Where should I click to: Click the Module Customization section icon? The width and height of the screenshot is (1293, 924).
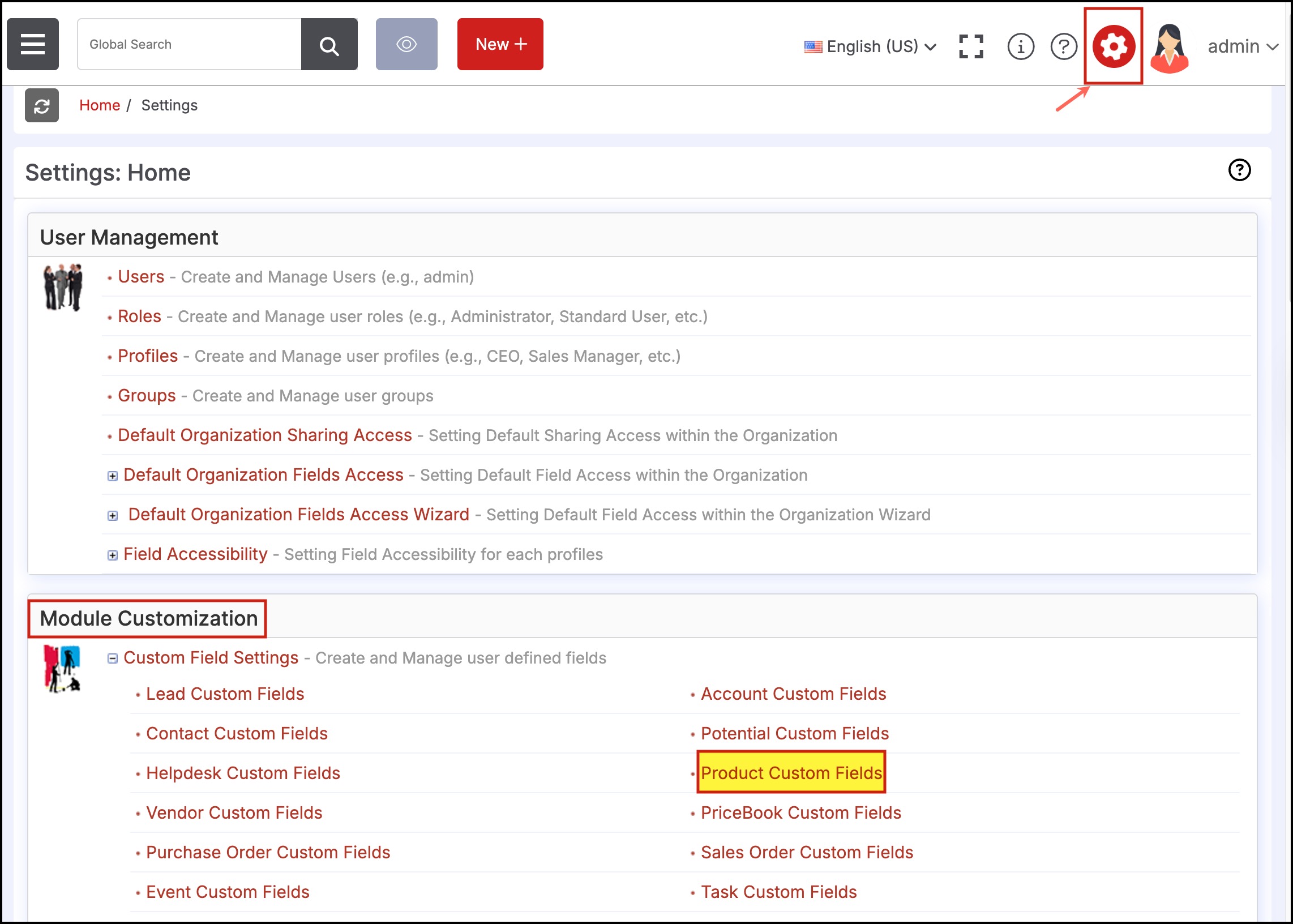click(63, 668)
